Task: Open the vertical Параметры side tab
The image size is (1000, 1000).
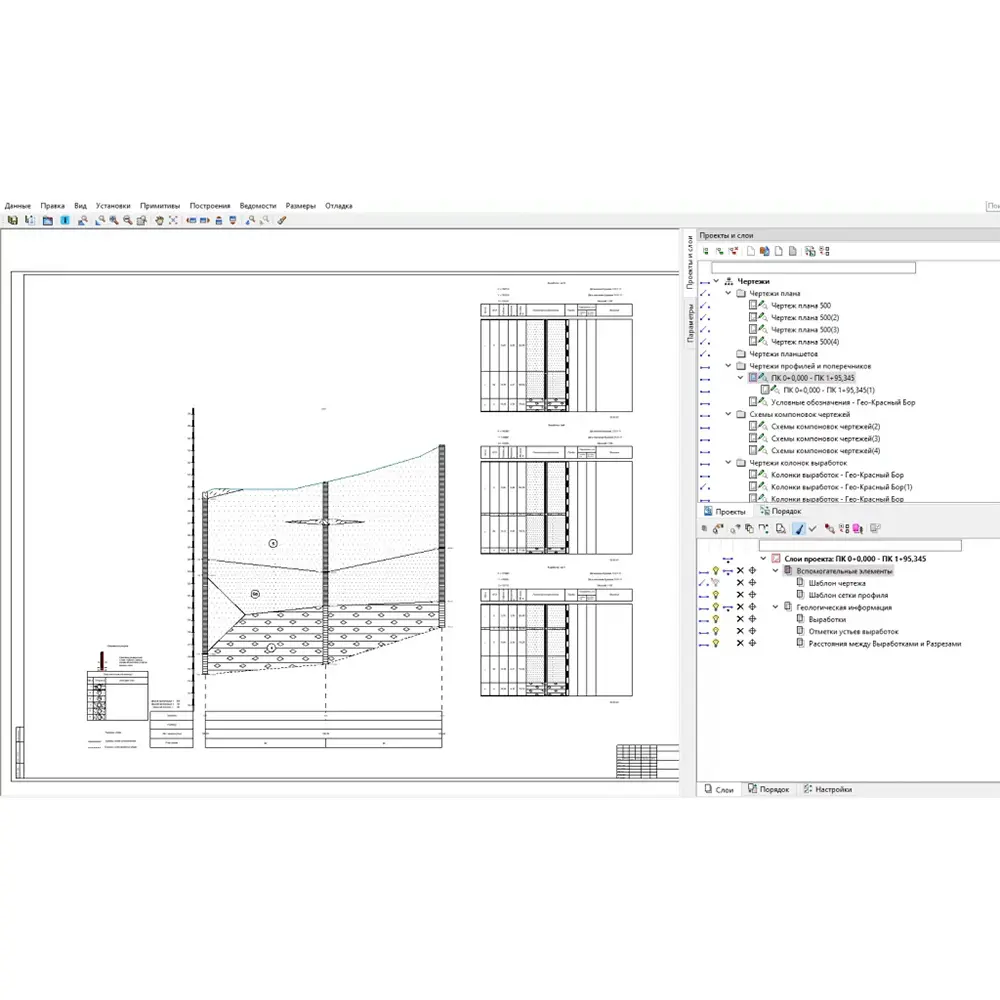Action: point(689,325)
